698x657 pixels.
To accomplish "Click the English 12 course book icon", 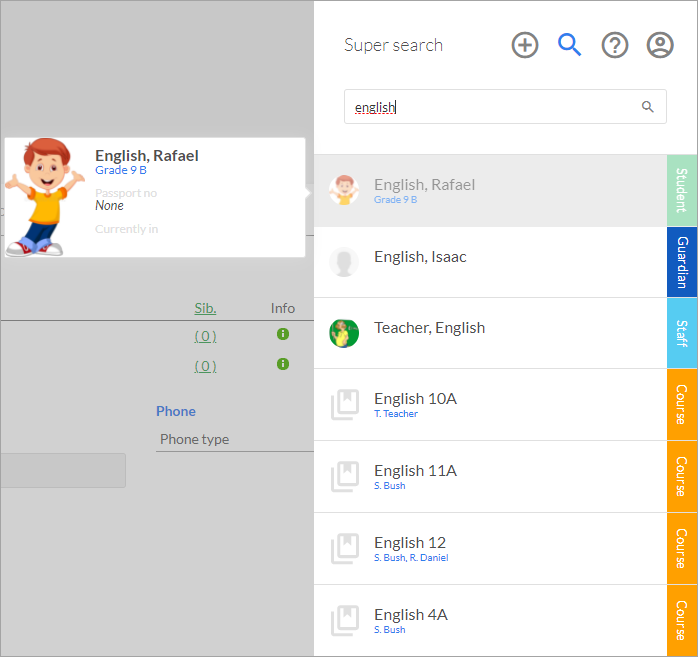I will 345,549.
